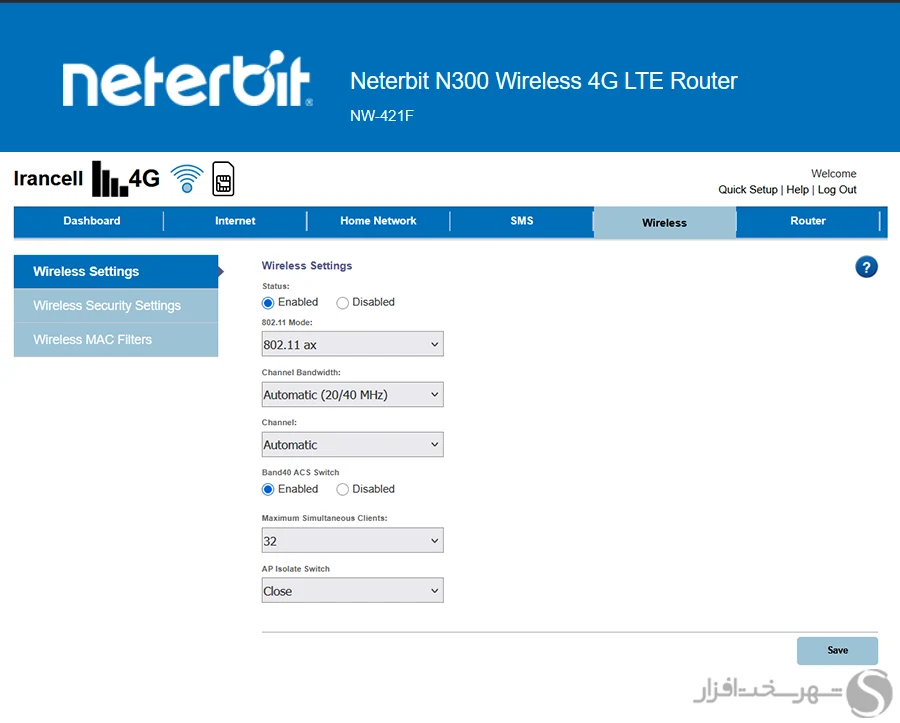Select Disabled for wireless Status
This screenshot has width=900, height=723.
pyautogui.click(x=343, y=302)
